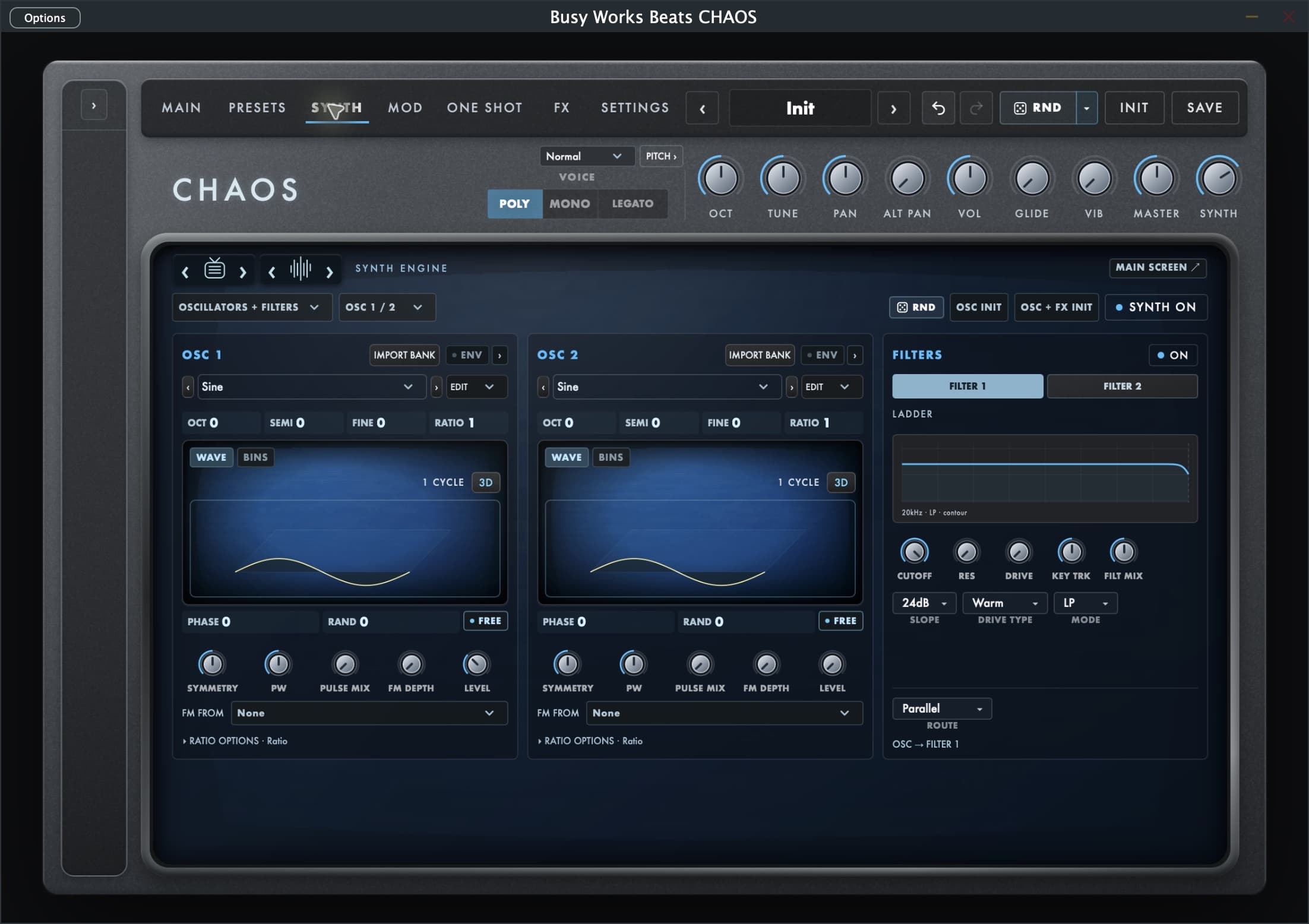This screenshot has height=924, width=1309.
Task: Click the undo arrow icon
Action: click(x=938, y=108)
